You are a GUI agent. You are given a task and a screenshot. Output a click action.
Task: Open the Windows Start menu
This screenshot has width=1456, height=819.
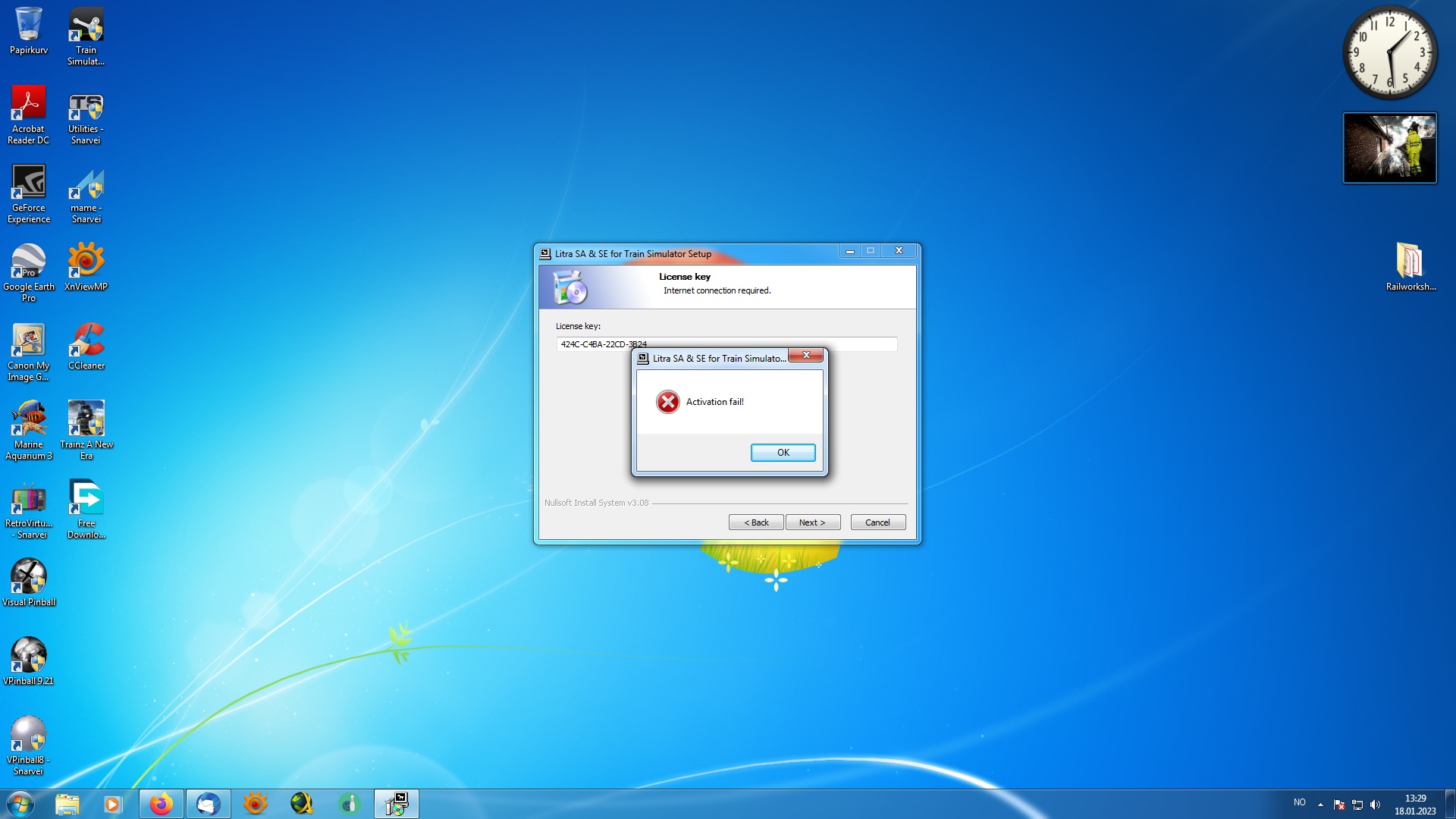click(x=20, y=804)
